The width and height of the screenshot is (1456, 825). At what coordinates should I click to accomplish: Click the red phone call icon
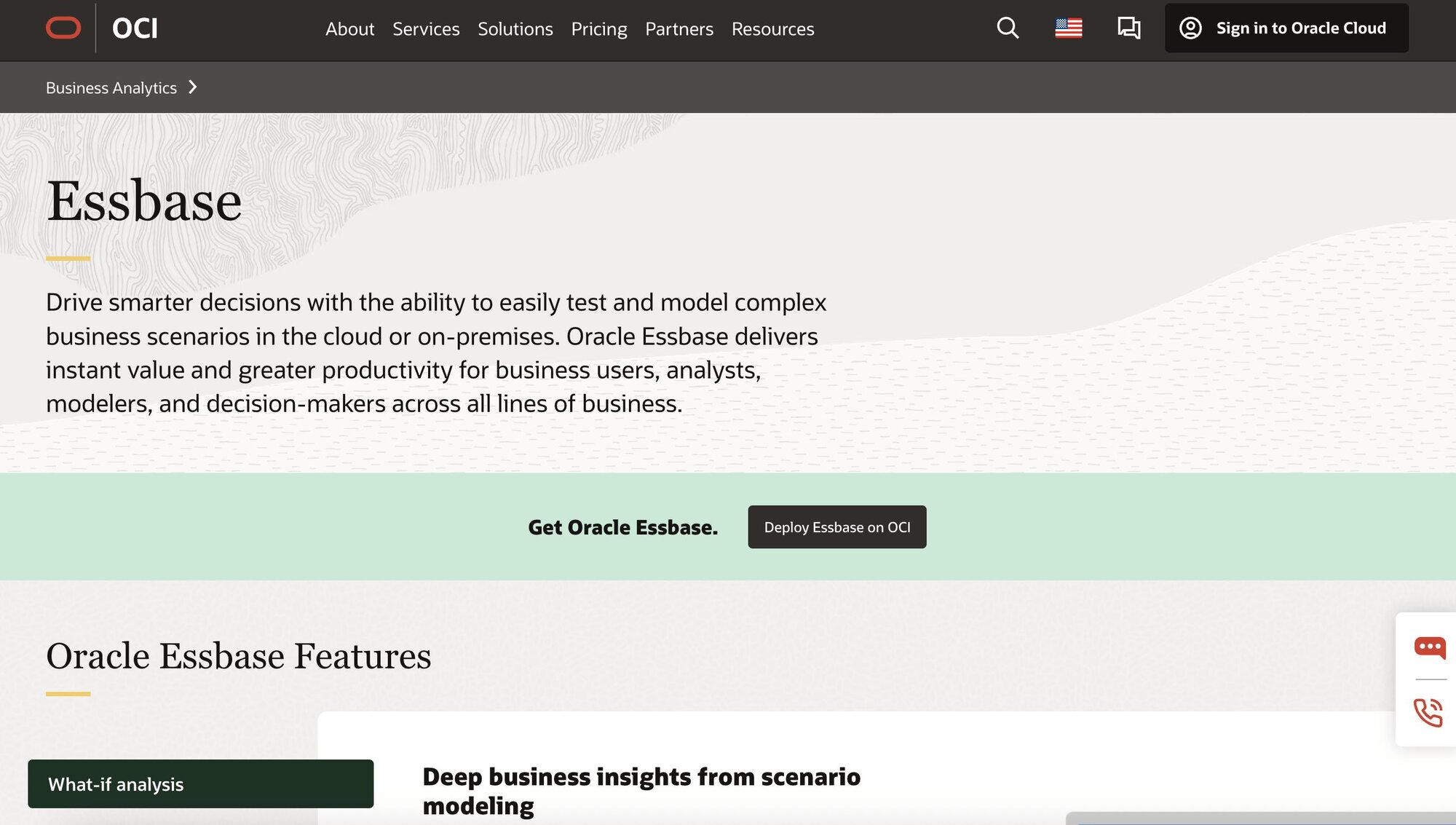tap(1428, 712)
